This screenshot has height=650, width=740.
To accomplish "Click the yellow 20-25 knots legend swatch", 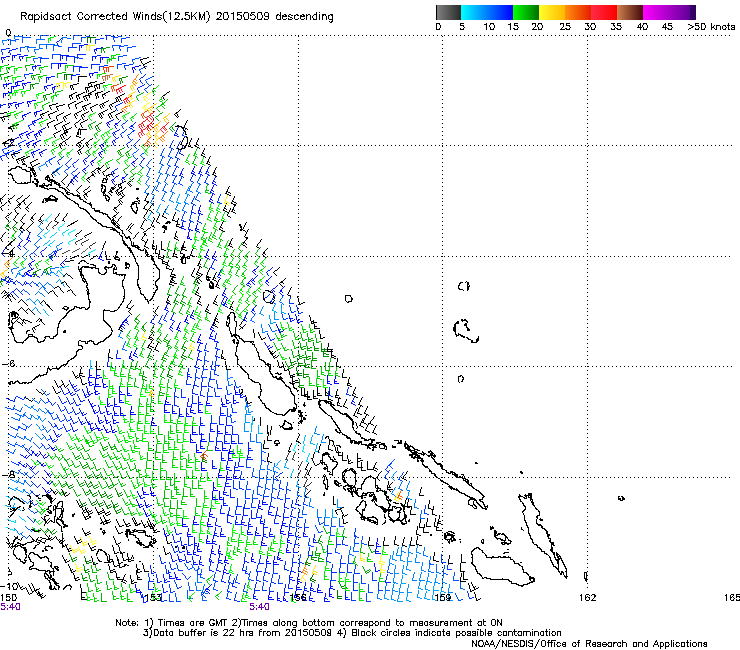I will tap(552, 12).
